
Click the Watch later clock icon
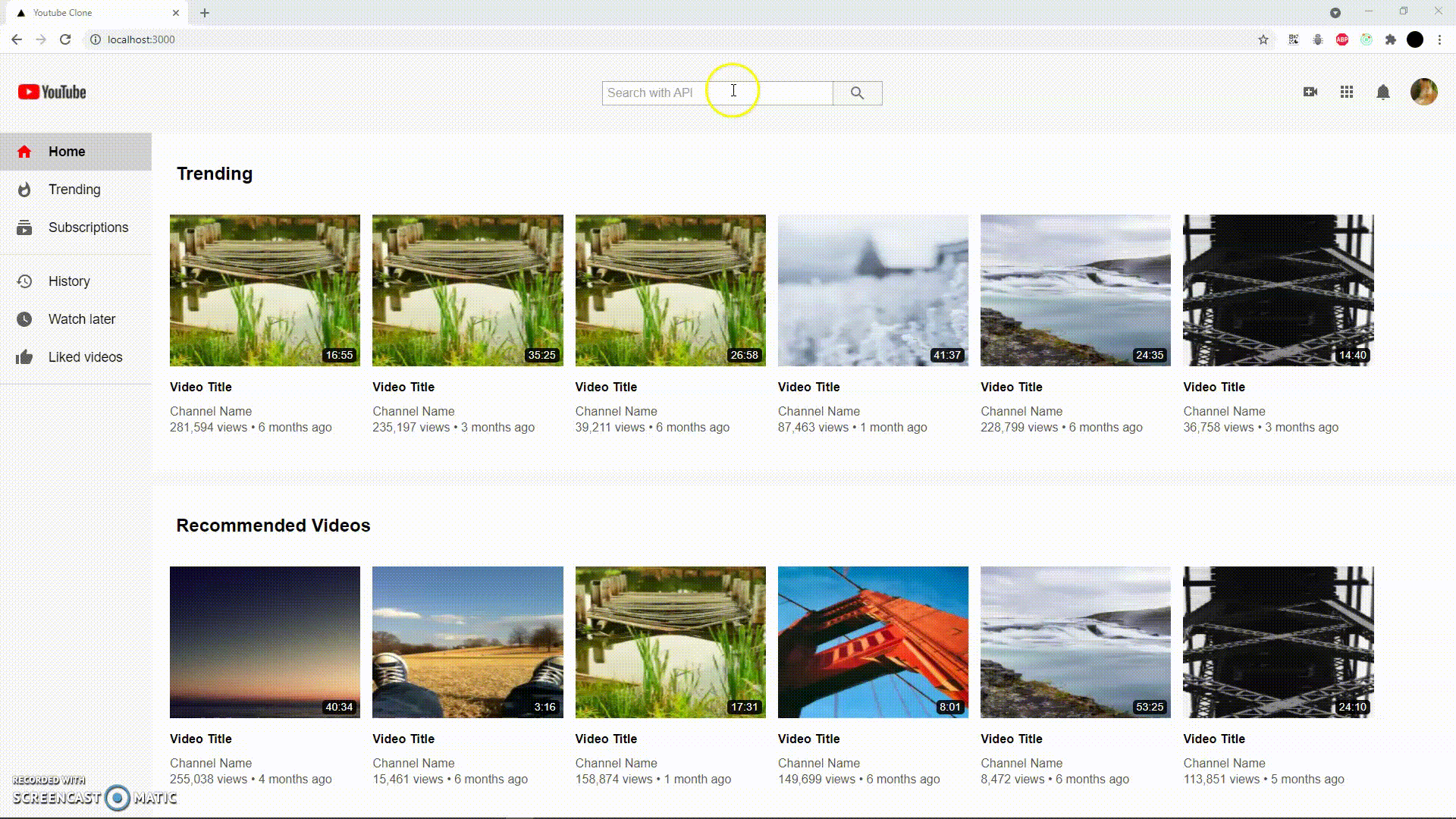click(x=24, y=319)
